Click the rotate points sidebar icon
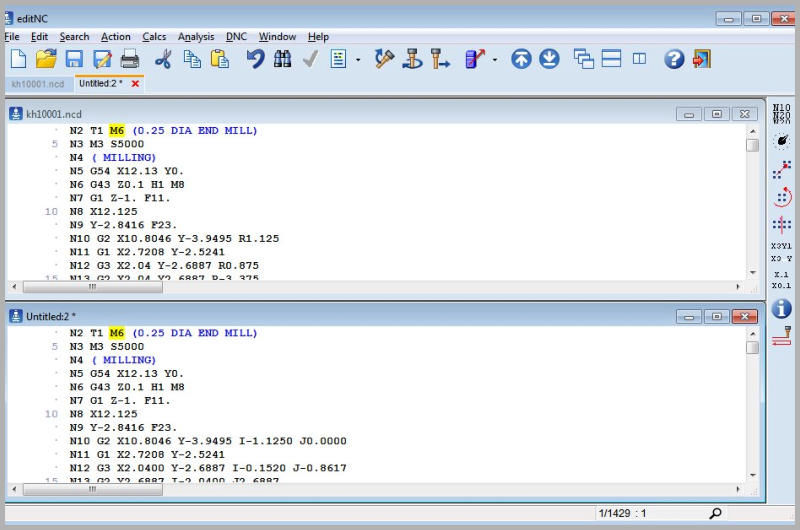 click(x=781, y=197)
